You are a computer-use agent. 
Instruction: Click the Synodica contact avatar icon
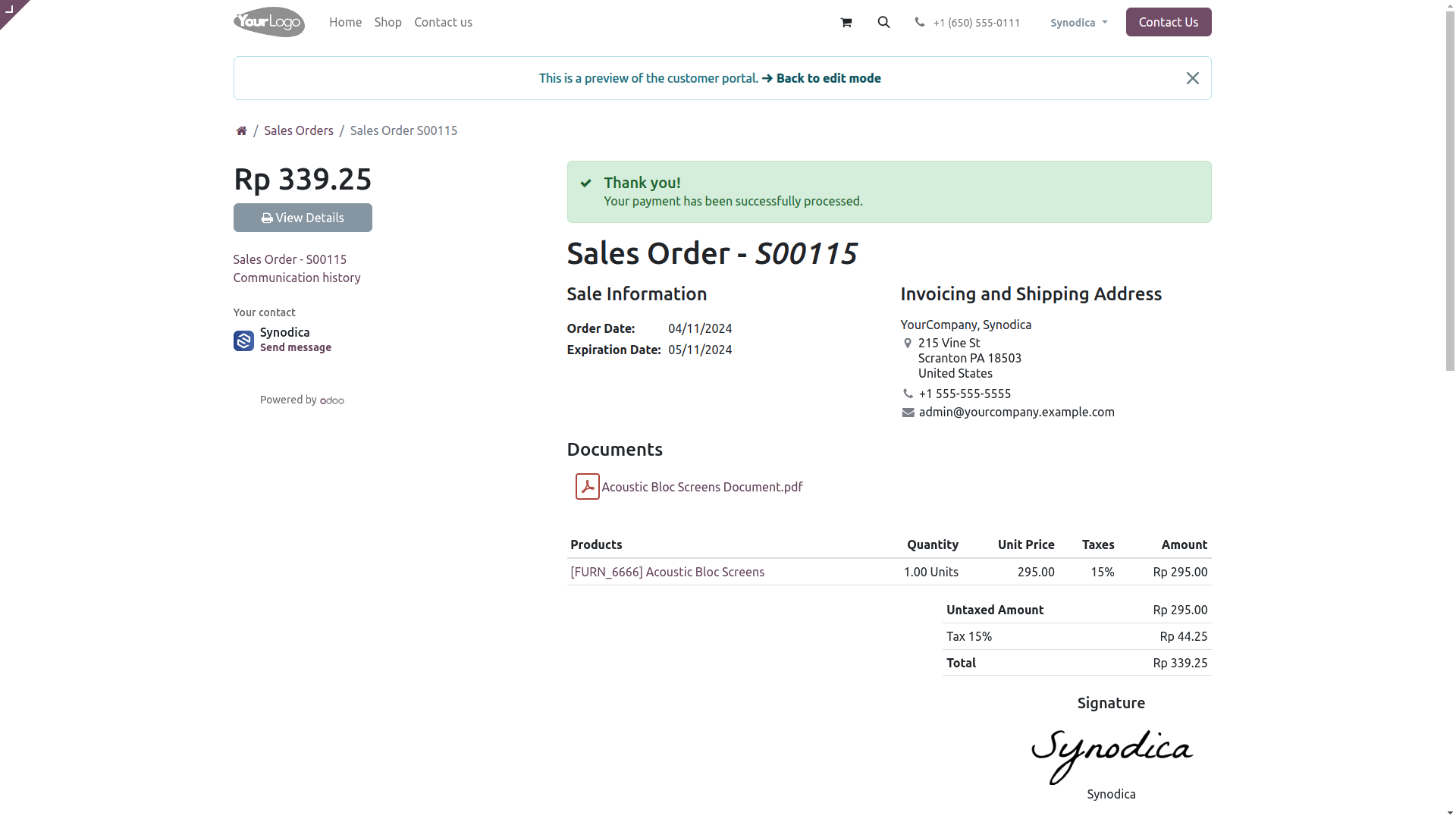[243, 340]
